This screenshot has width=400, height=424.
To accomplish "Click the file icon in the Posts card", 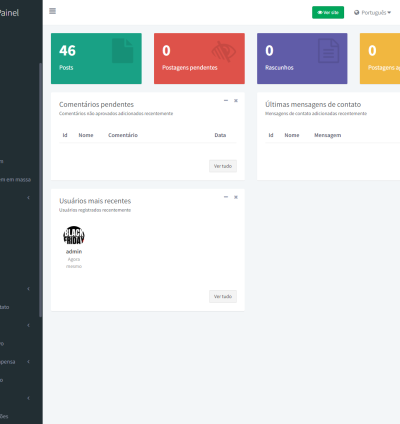I will pyautogui.click(x=122, y=51).
